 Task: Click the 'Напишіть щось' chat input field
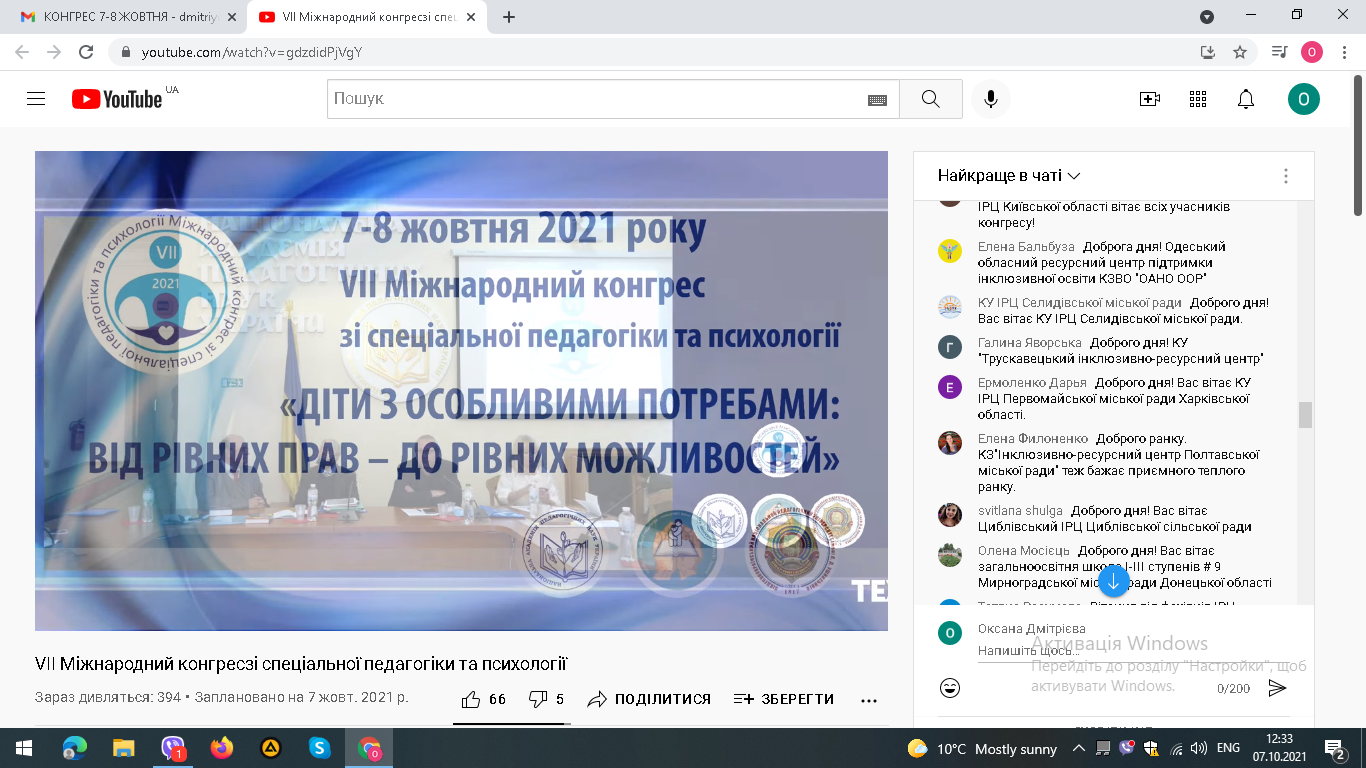point(1090,651)
